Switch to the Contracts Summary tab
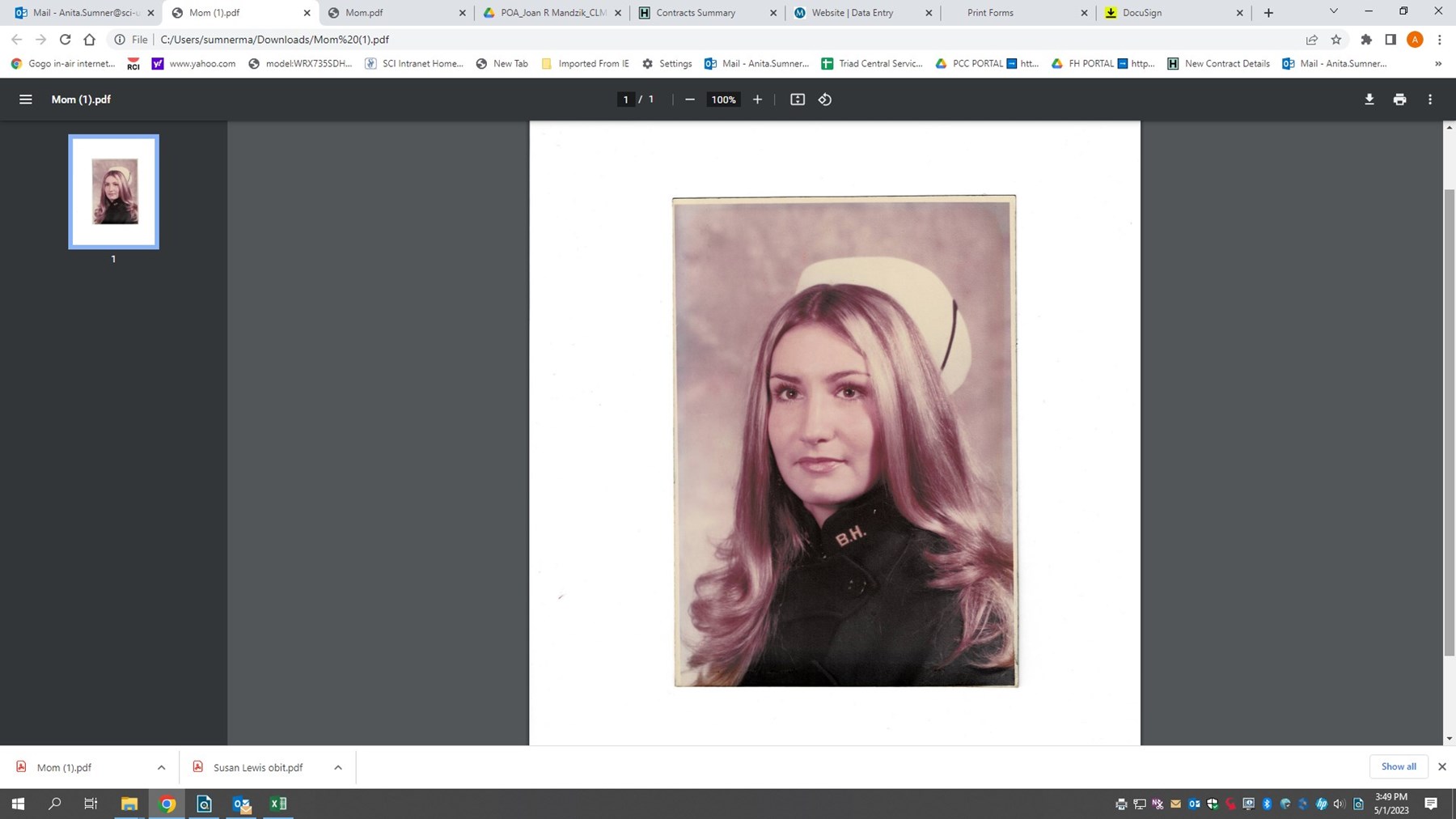The height and width of the screenshot is (819, 1456). (x=697, y=12)
